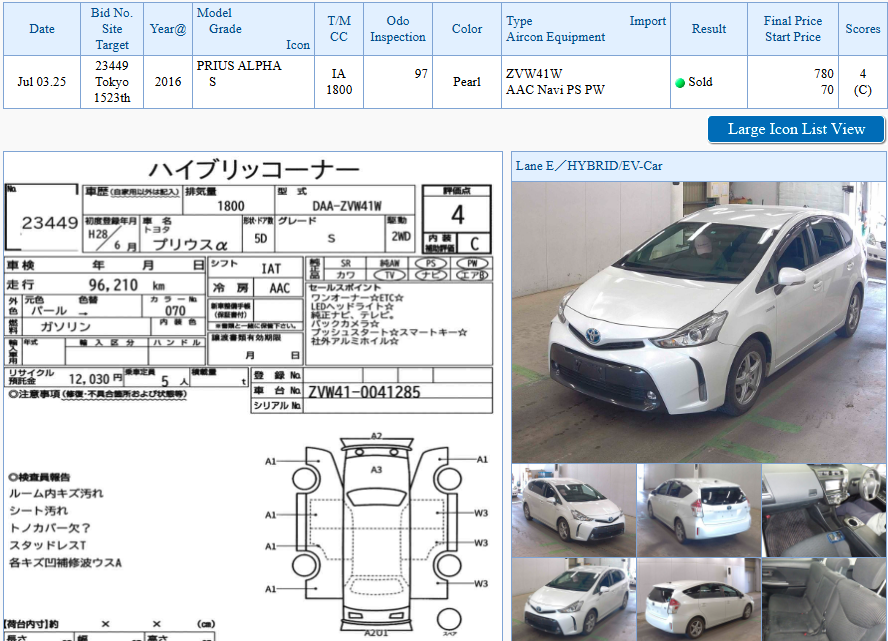The height and width of the screenshot is (641, 888).
Task: Click the ZVW41W type code in table
Action: click(x=534, y=74)
